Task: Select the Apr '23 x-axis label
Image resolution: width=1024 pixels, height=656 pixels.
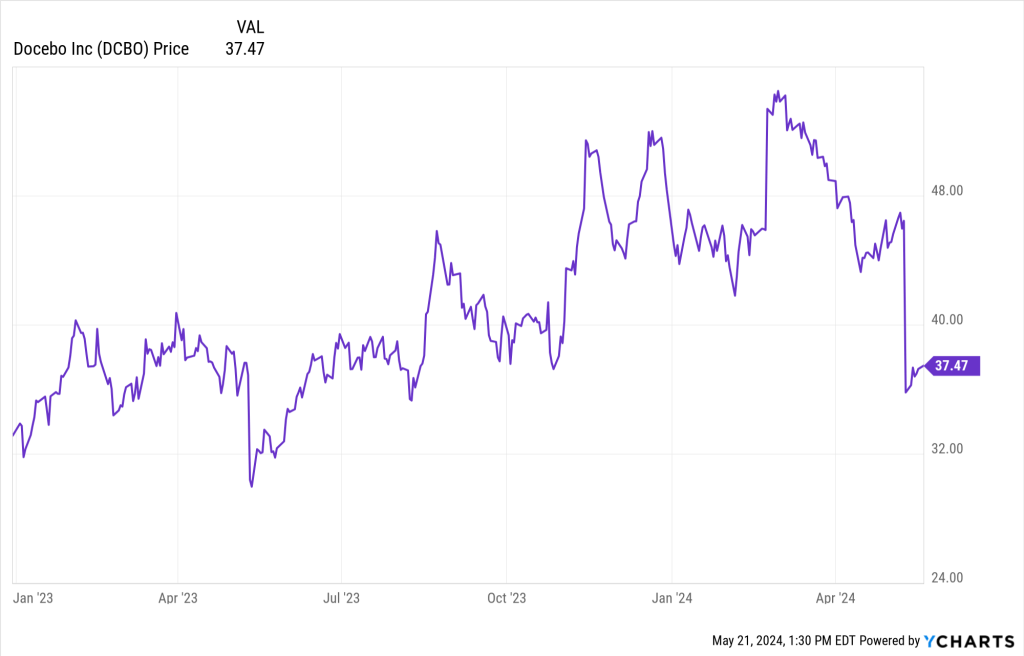Action: [177, 598]
